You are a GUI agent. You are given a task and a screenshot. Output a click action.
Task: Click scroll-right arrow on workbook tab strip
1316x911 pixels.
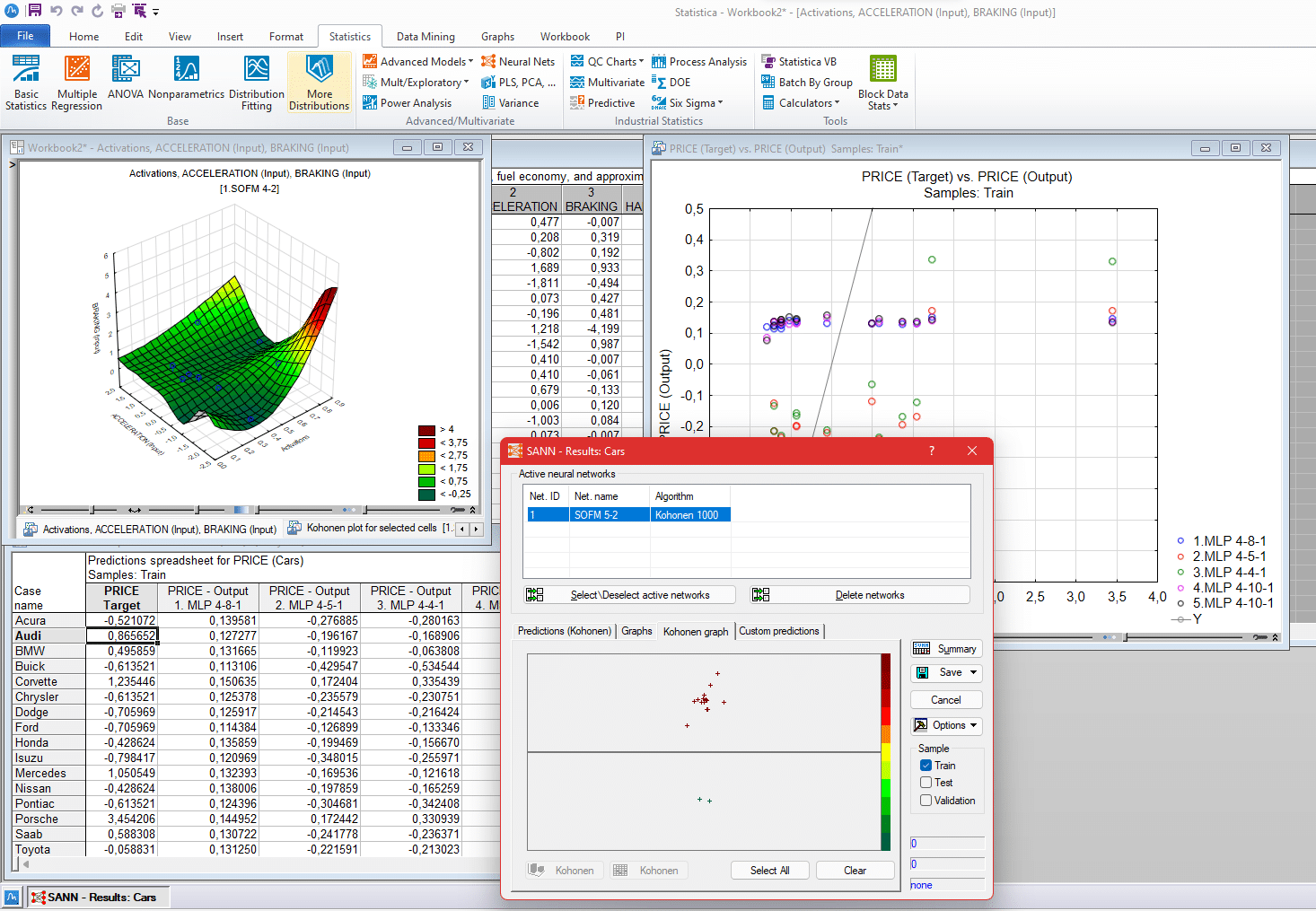pyautogui.click(x=477, y=529)
